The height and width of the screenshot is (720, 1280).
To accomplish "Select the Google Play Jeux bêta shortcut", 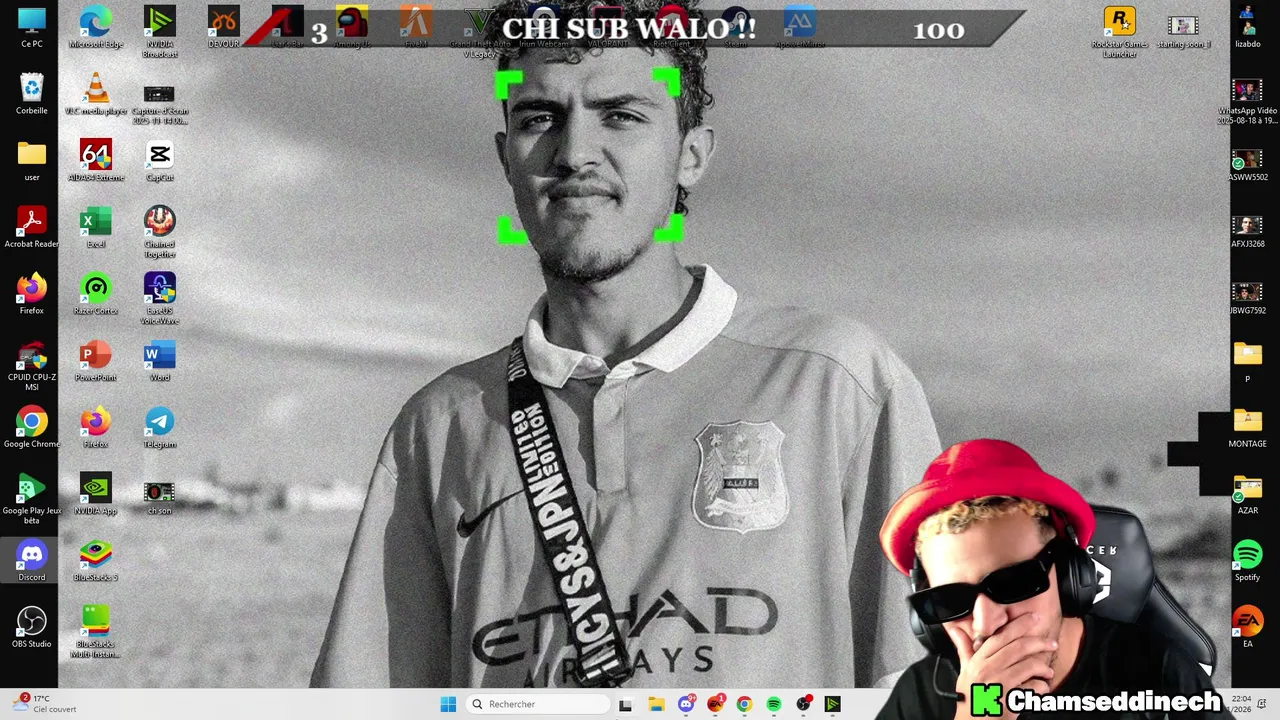I will (32, 499).
